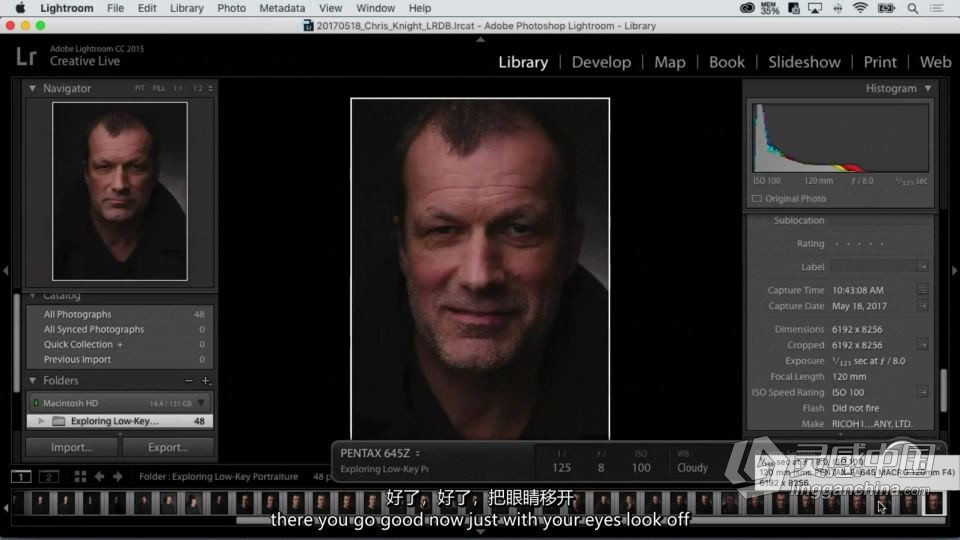Open the Apple menu

(x=20, y=8)
